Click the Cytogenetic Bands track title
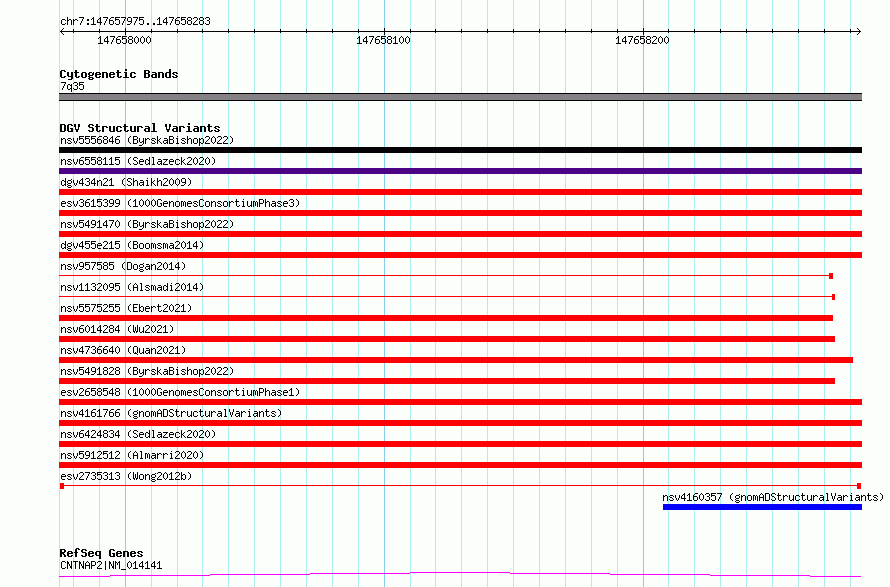Image resolution: width=890 pixels, height=587 pixels. tap(119, 74)
